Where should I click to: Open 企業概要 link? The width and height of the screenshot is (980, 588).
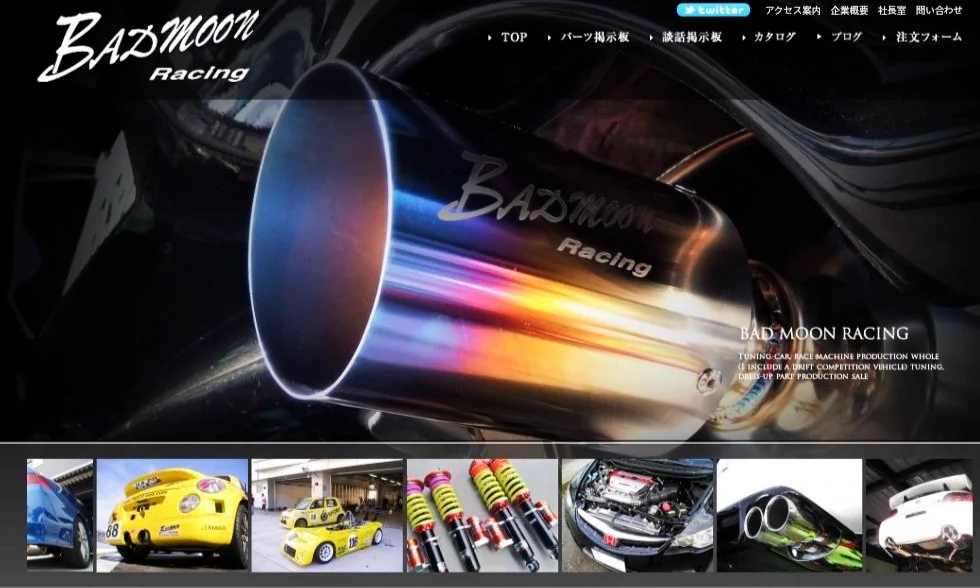[x=849, y=11]
